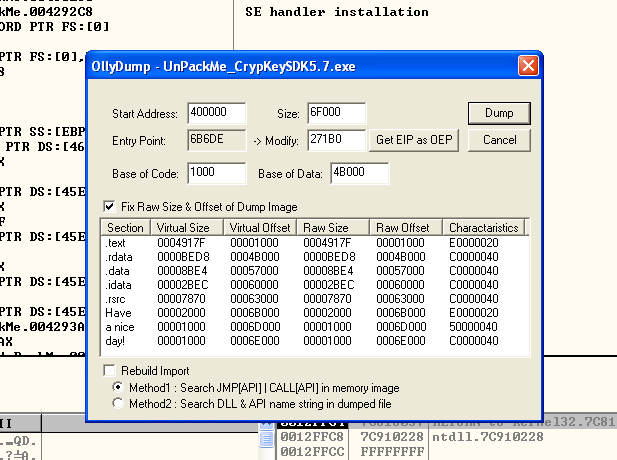The image size is (617, 460).
Task: Click the Cancel button in OllyDump
Action: point(499,140)
